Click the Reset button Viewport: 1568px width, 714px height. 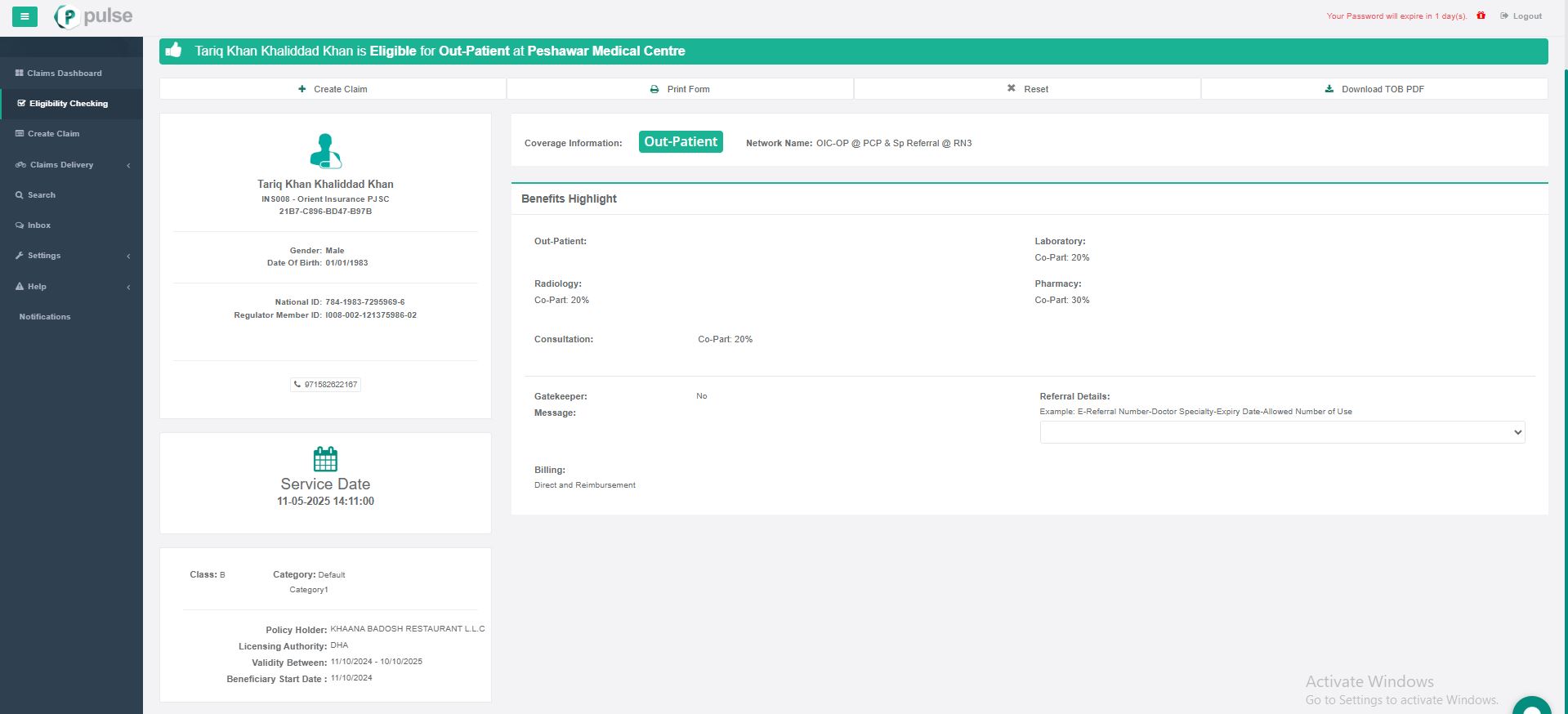coord(1027,89)
